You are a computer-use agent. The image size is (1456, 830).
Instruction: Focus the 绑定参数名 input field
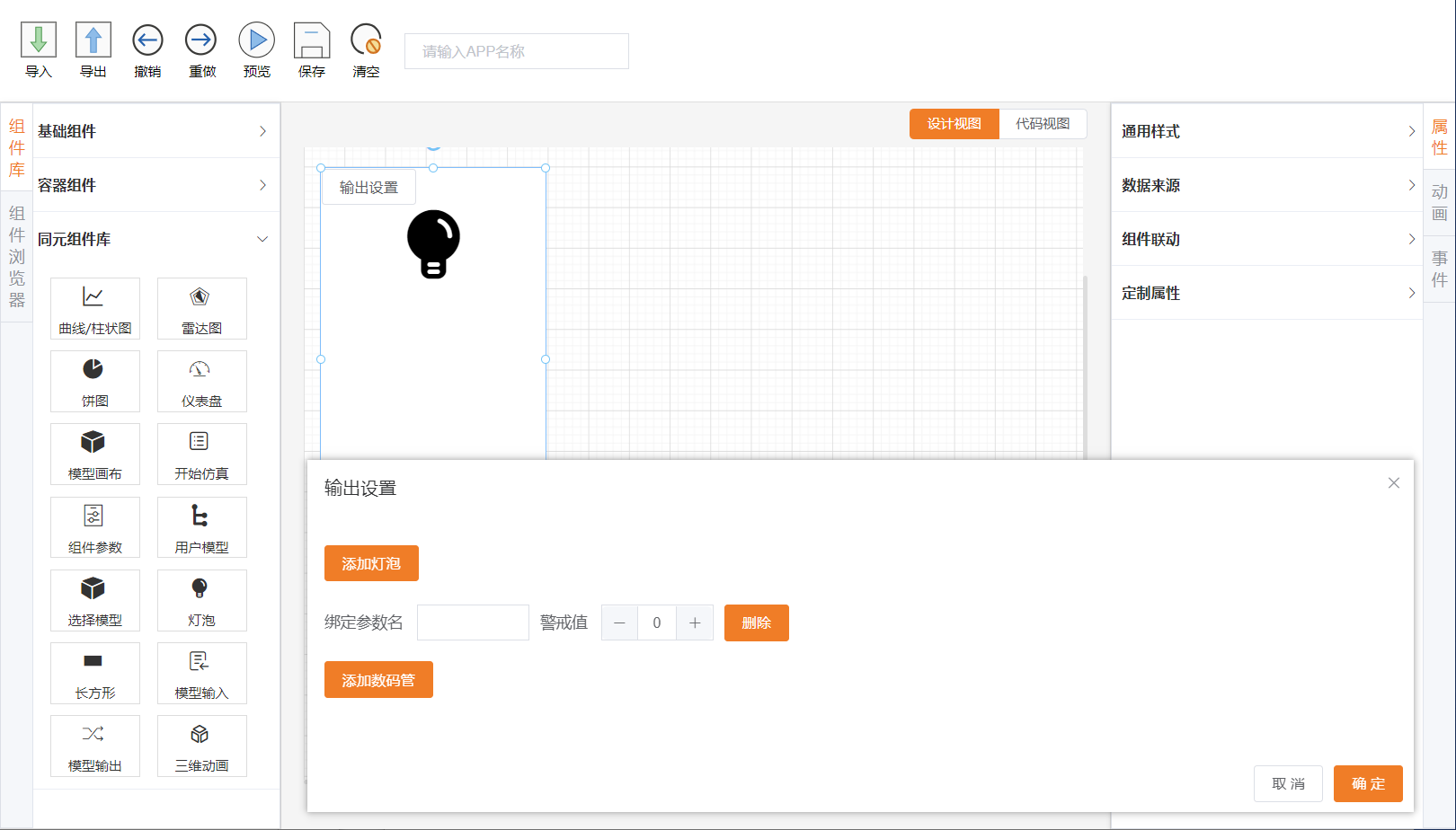point(473,622)
